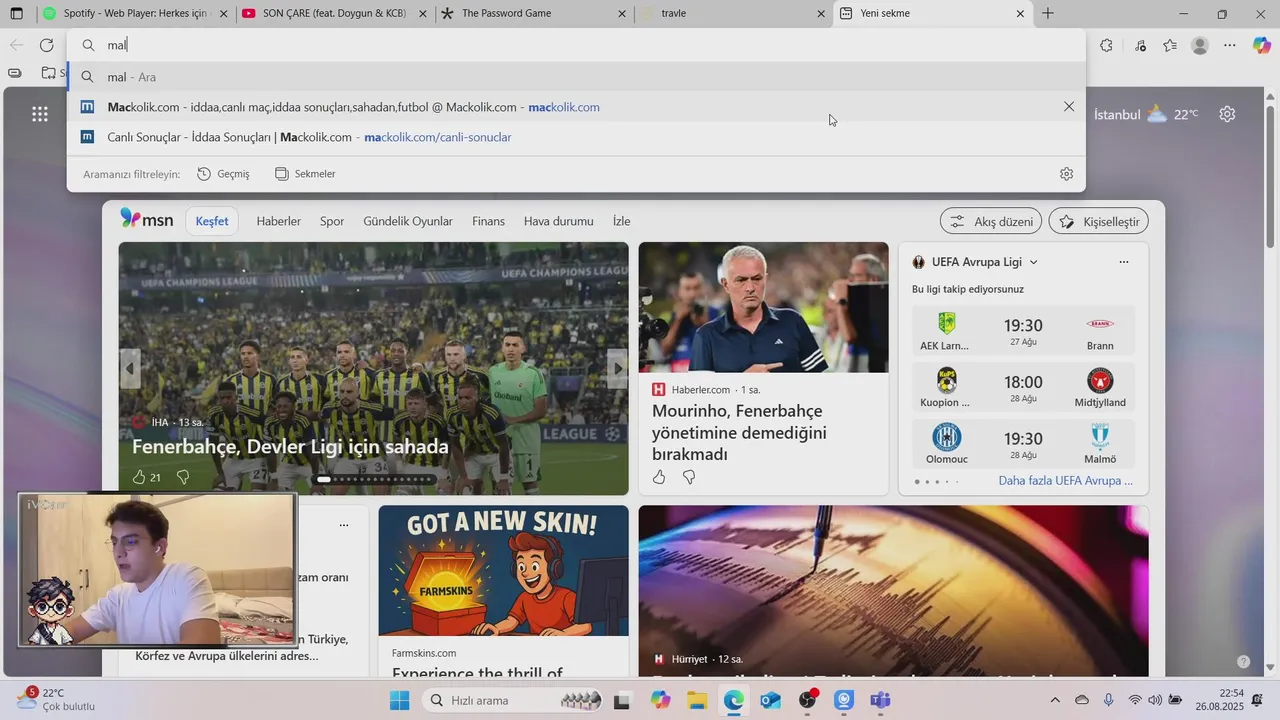
Task: Open Copilot app from the taskbar
Action: (660, 700)
